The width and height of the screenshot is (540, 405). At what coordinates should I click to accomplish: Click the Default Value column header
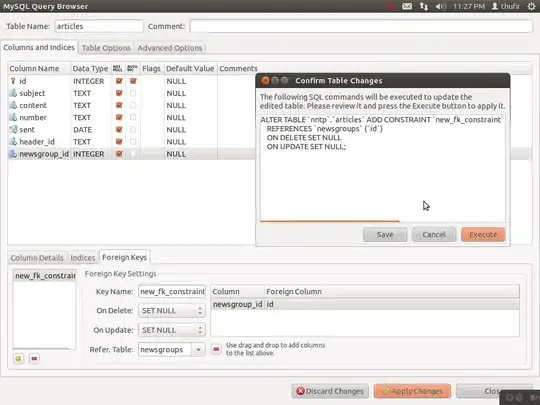click(x=190, y=69)
